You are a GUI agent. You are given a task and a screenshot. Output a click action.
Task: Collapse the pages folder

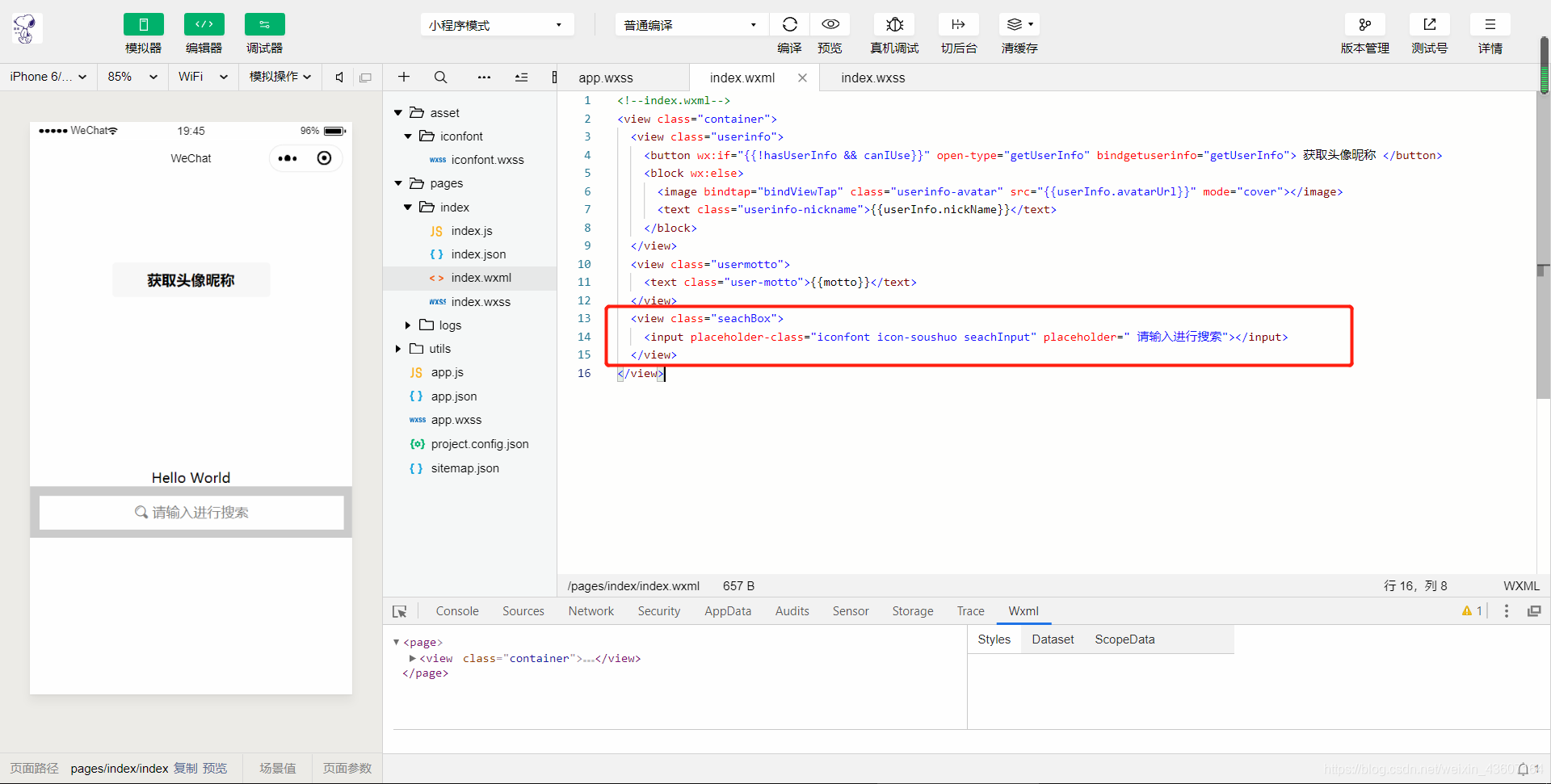click(x=398, y=184)
